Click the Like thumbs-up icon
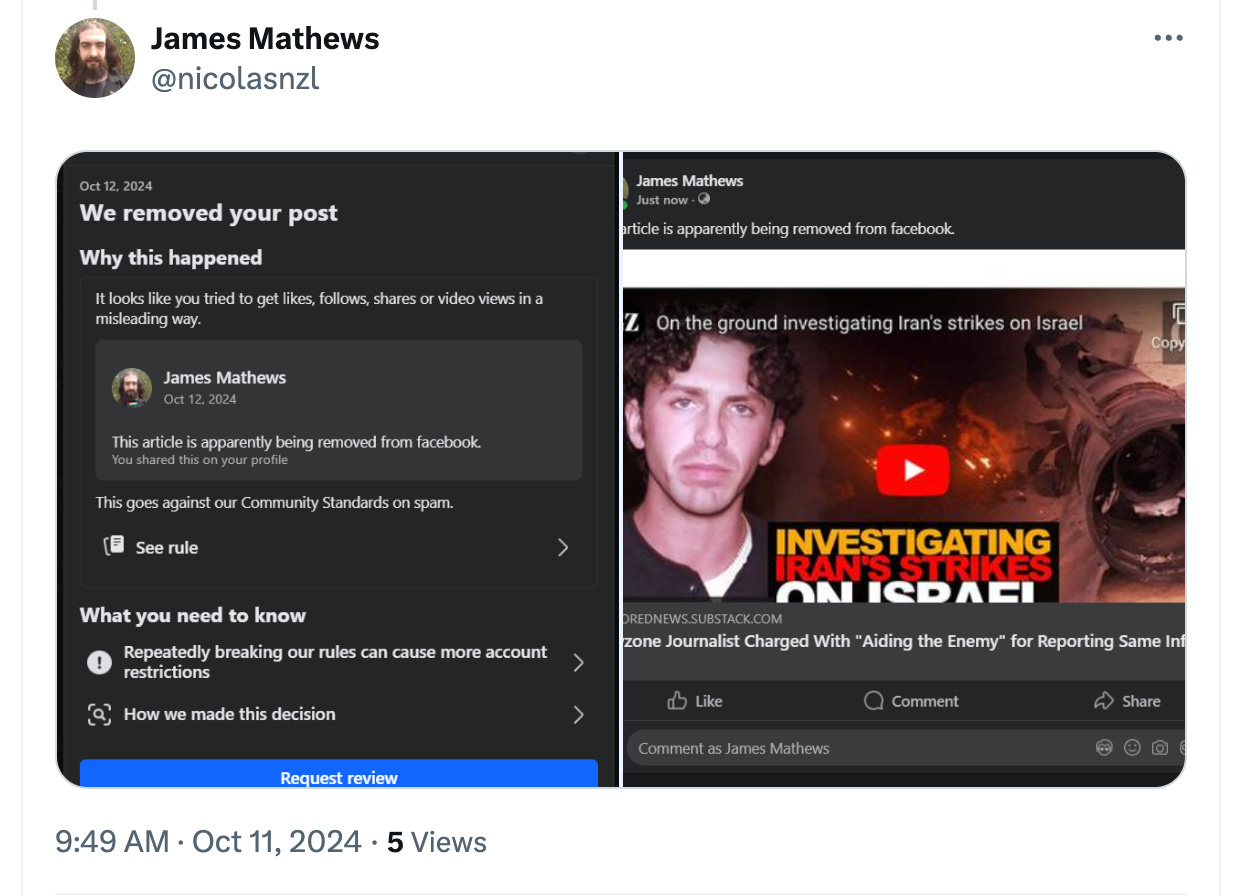 click(x=677, y=701)
